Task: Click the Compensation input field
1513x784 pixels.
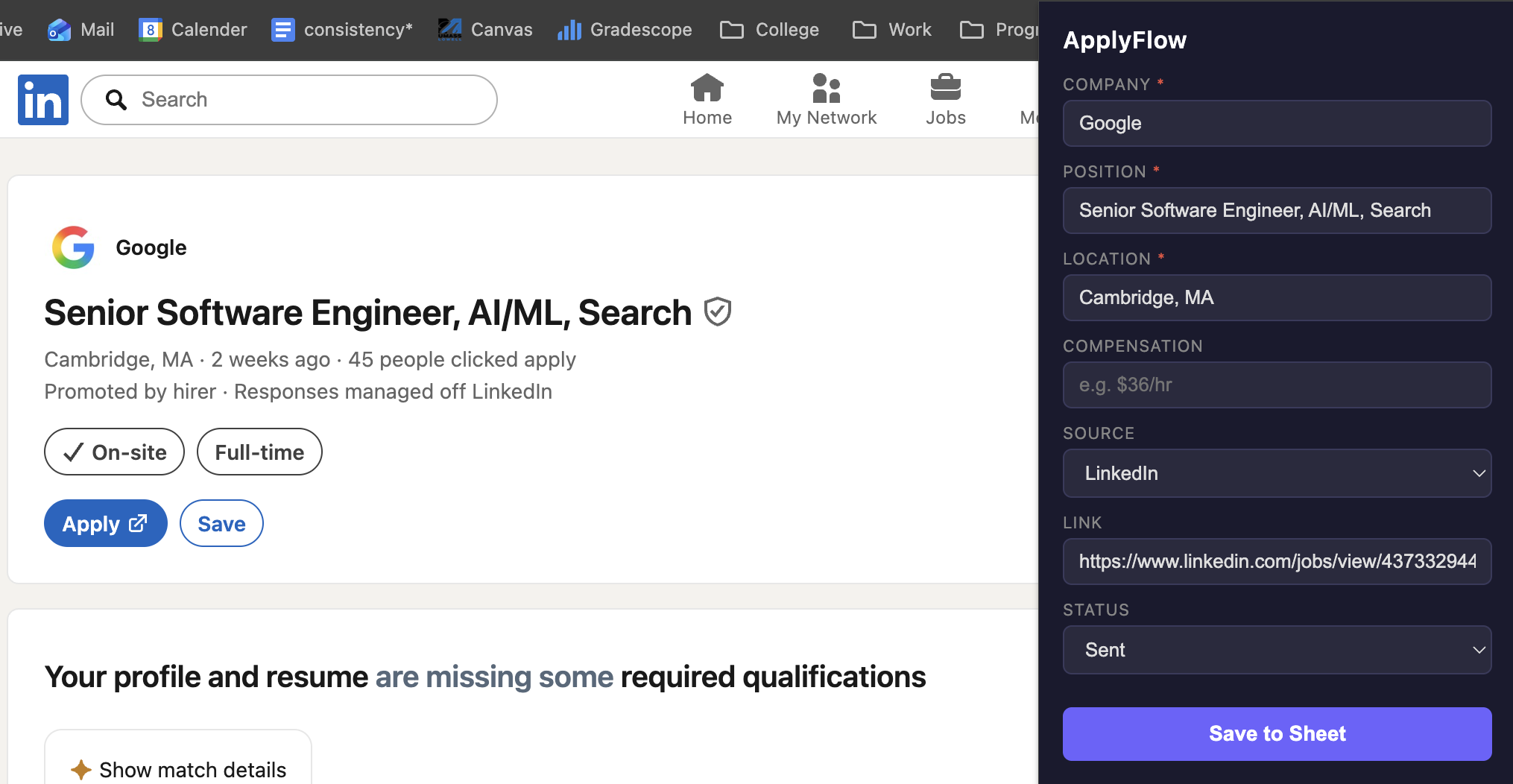Action: pos(1277,385)
